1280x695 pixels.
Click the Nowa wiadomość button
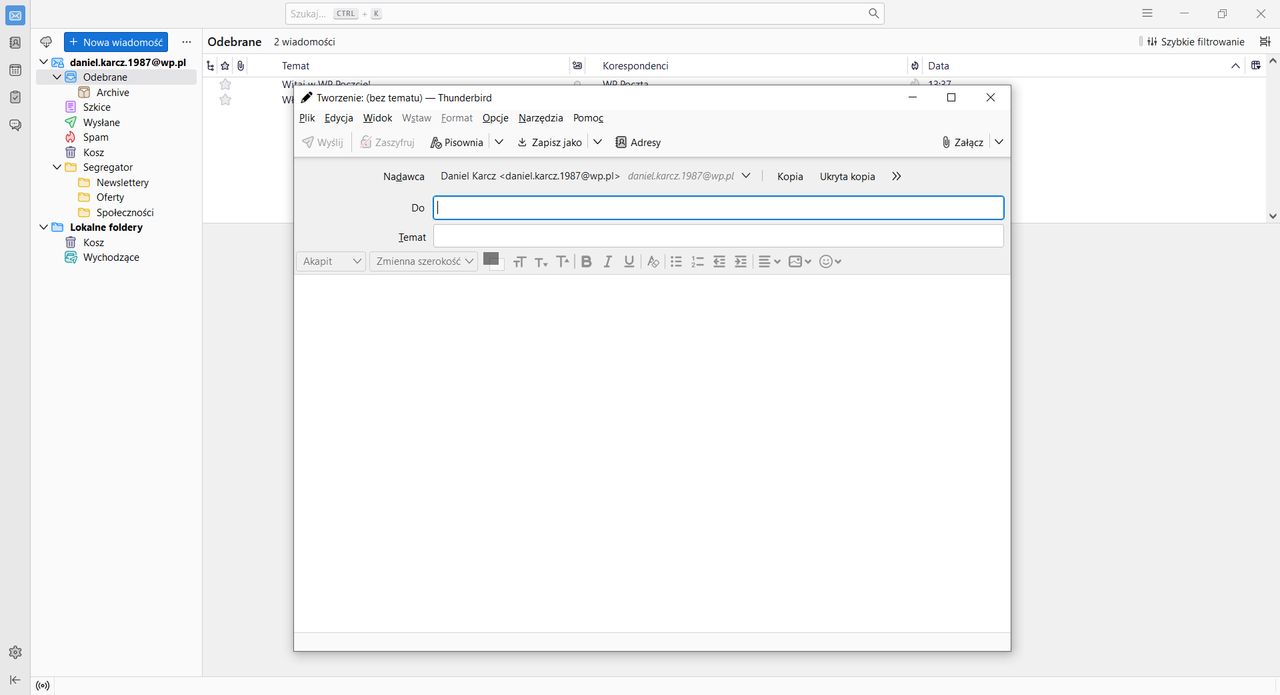click(x=116, y=42)
